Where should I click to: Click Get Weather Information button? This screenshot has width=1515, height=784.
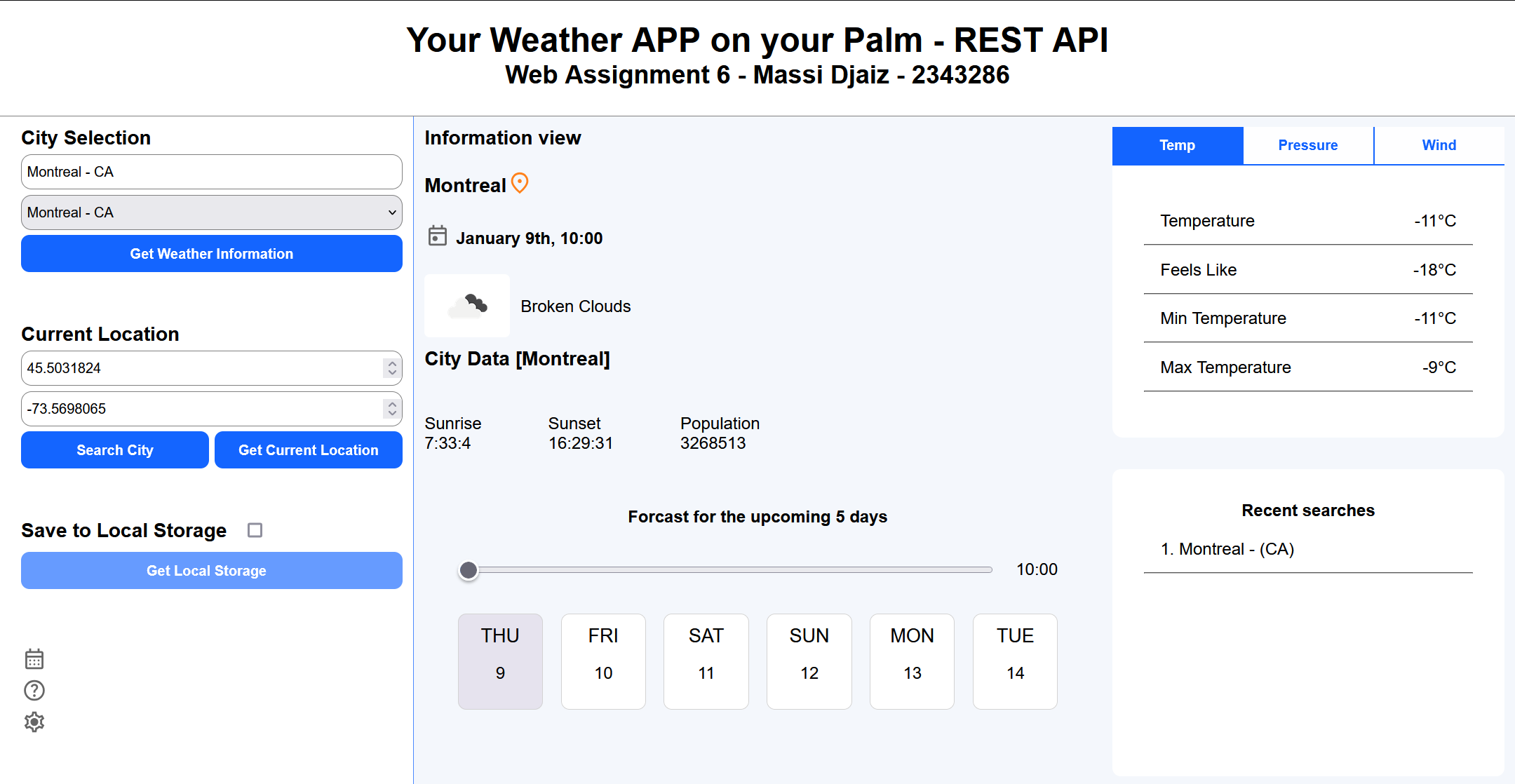click(x=212, y=254)
